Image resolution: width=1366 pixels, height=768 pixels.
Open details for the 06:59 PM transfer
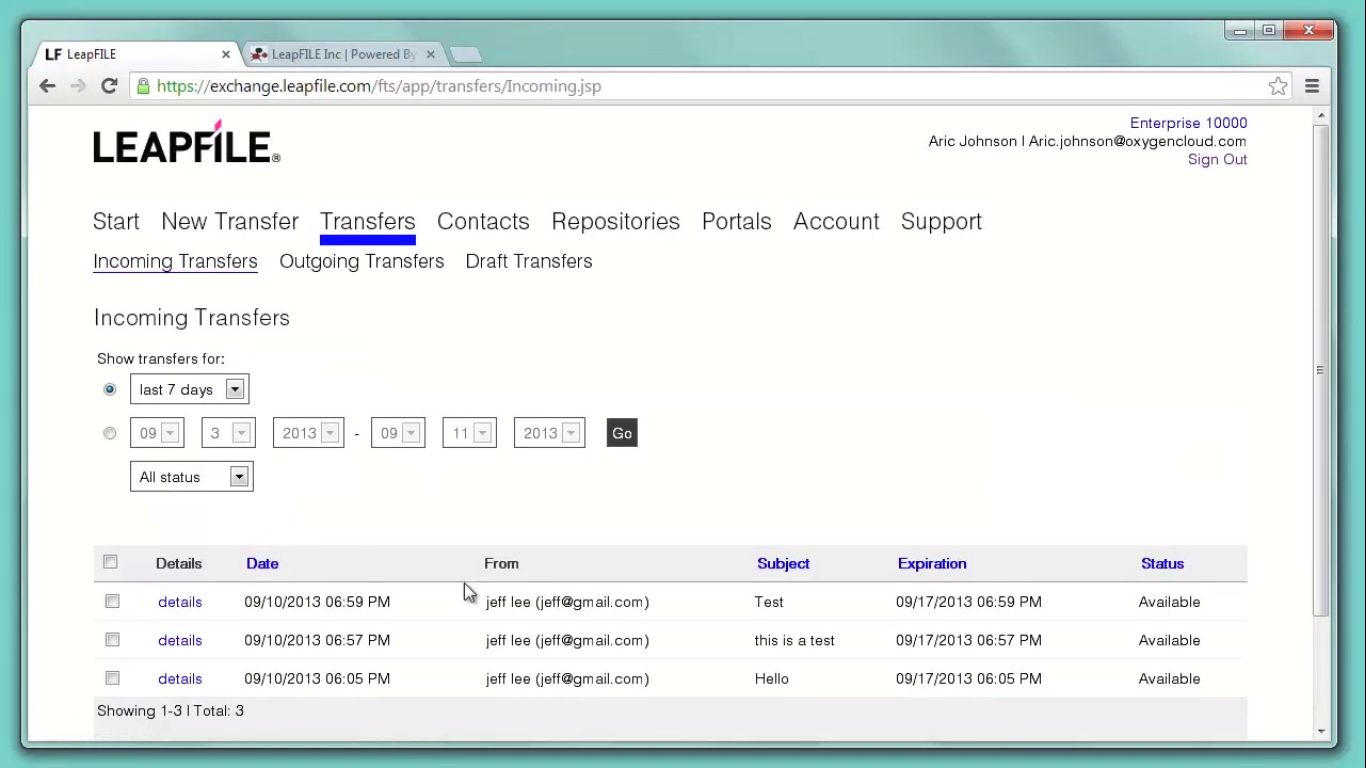point(180,602)
